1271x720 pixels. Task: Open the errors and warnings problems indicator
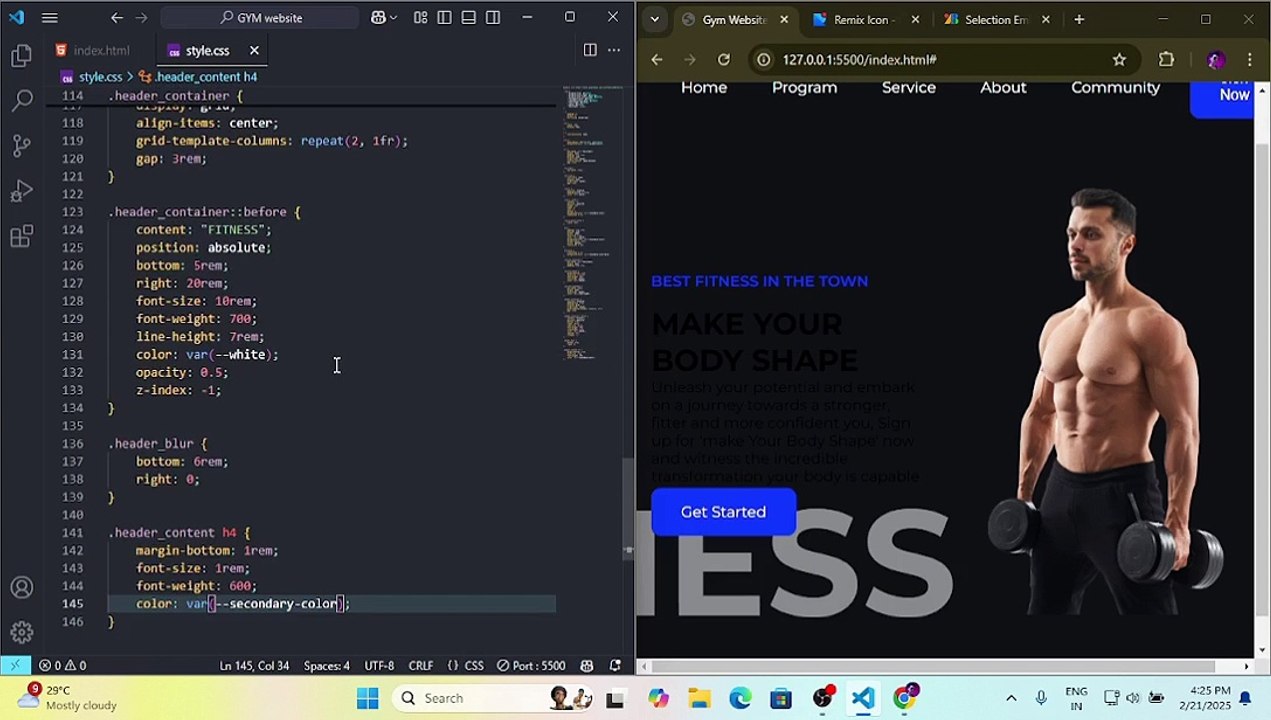click(x=63, y=665)
